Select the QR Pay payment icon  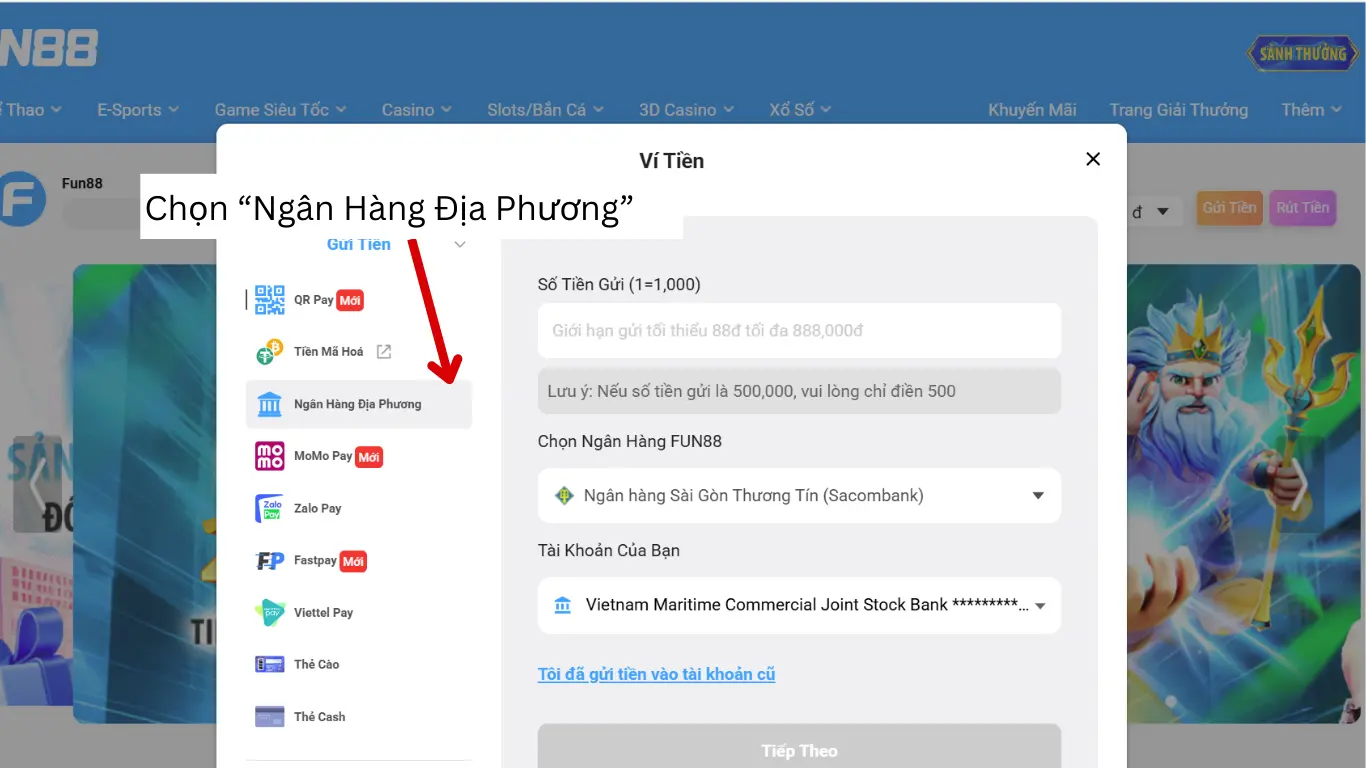coord(270,300)
